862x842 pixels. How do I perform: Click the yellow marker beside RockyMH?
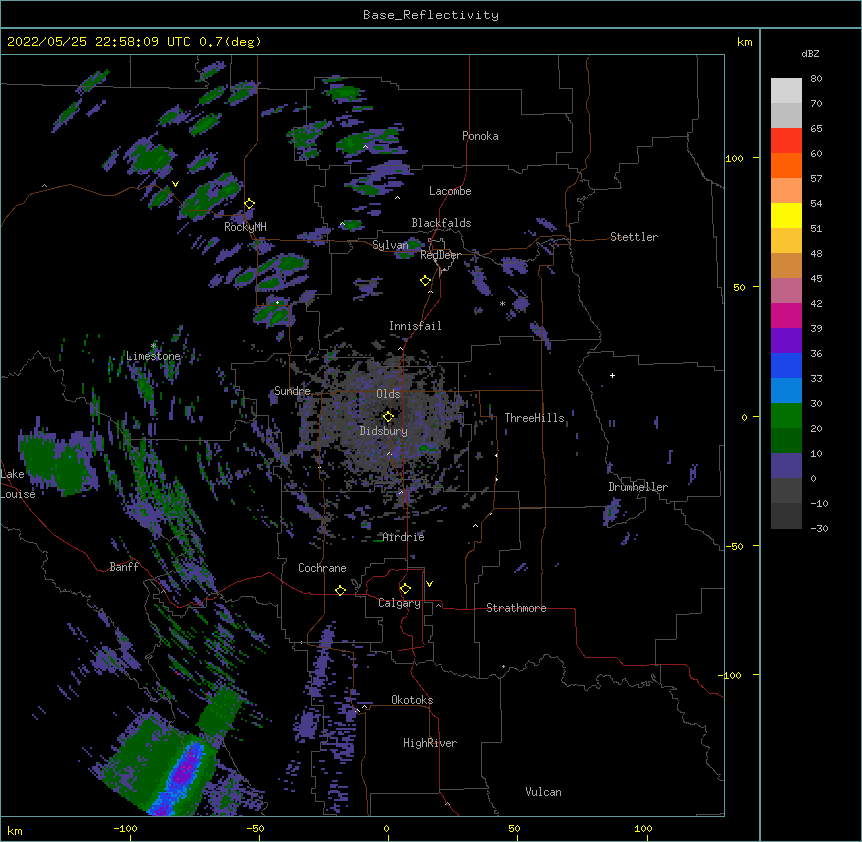(x=250, y=204)
